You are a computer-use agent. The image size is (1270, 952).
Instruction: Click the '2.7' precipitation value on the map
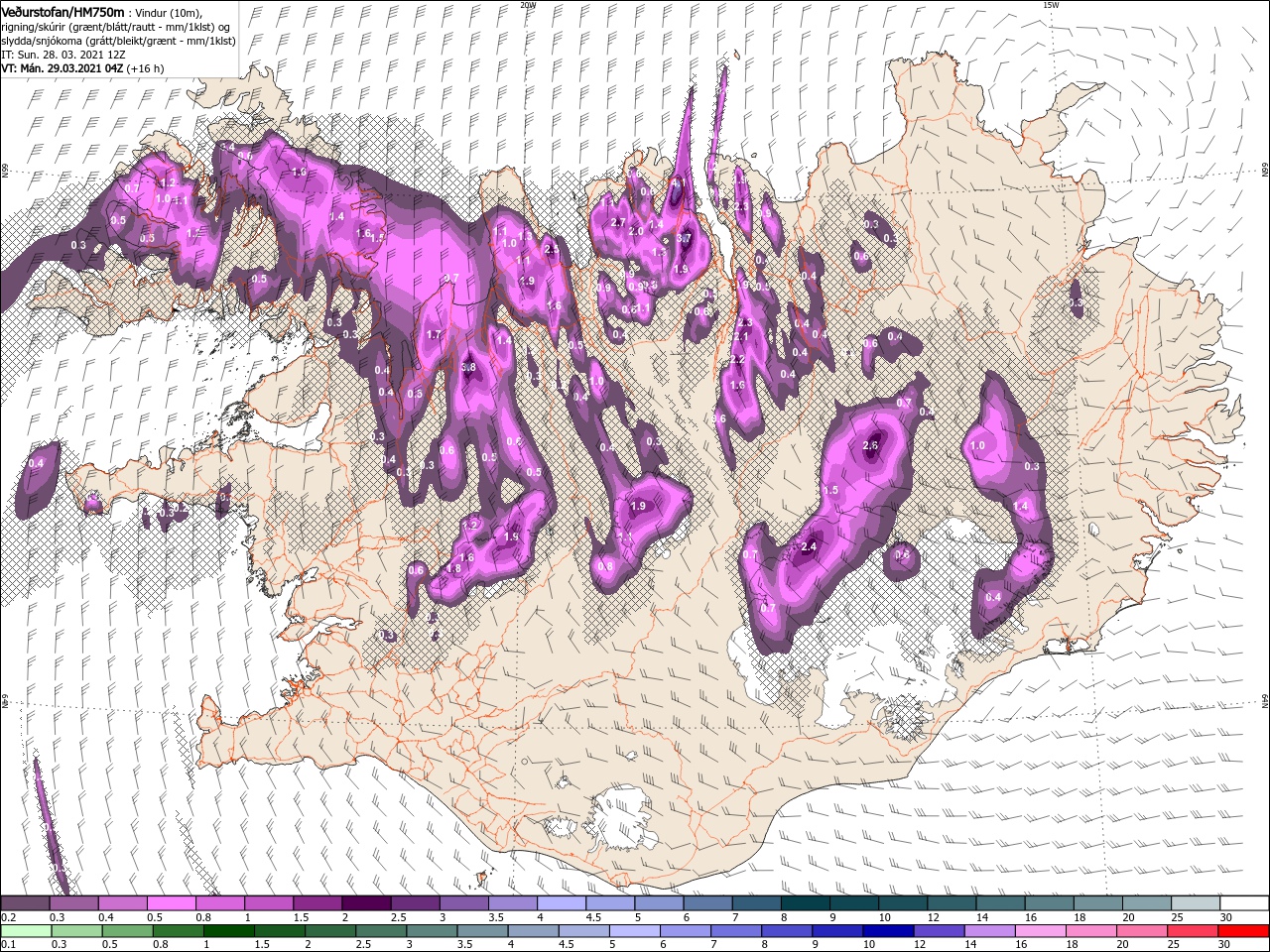click(x=617, y=223)
